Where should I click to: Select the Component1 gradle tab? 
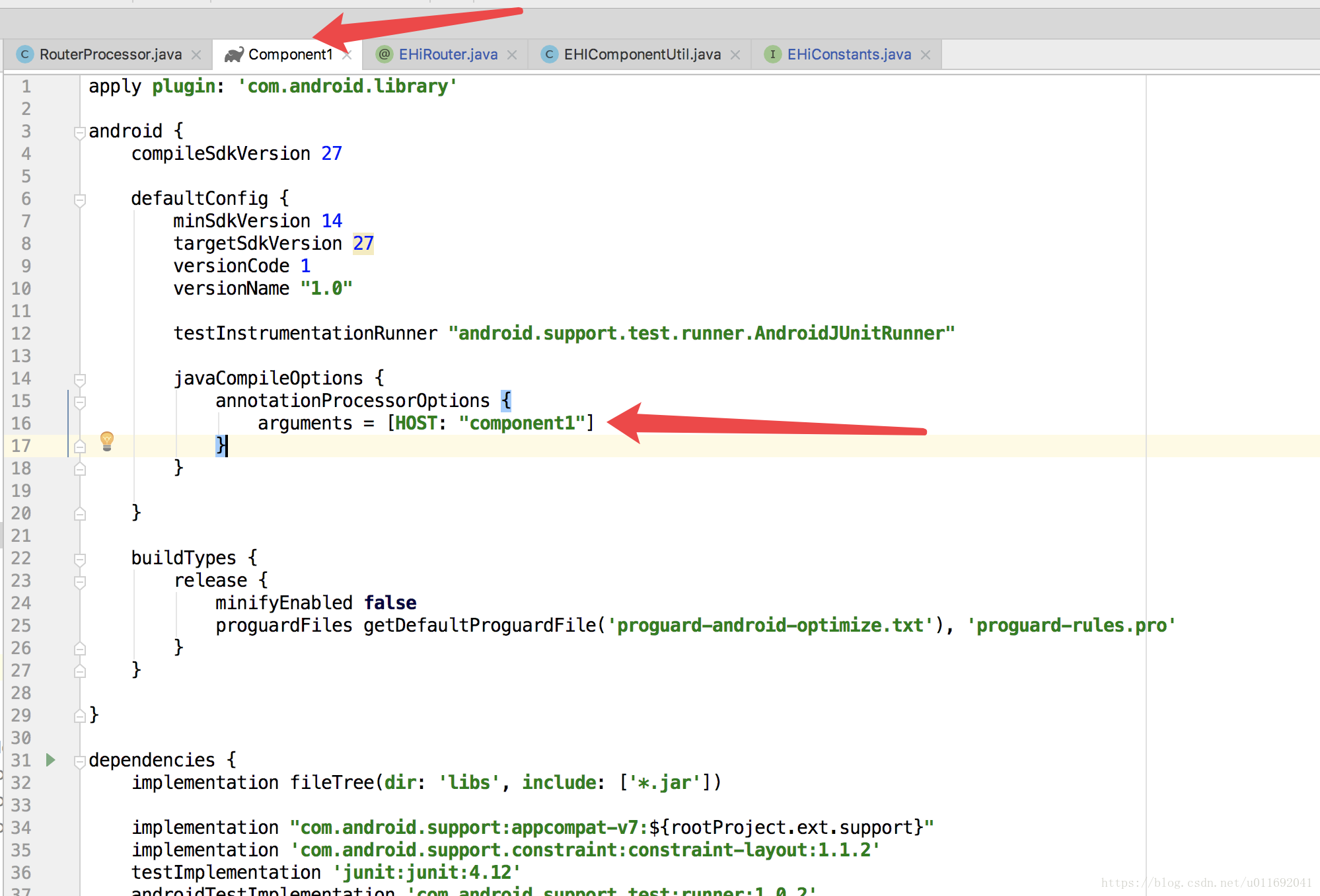[287, 54]
